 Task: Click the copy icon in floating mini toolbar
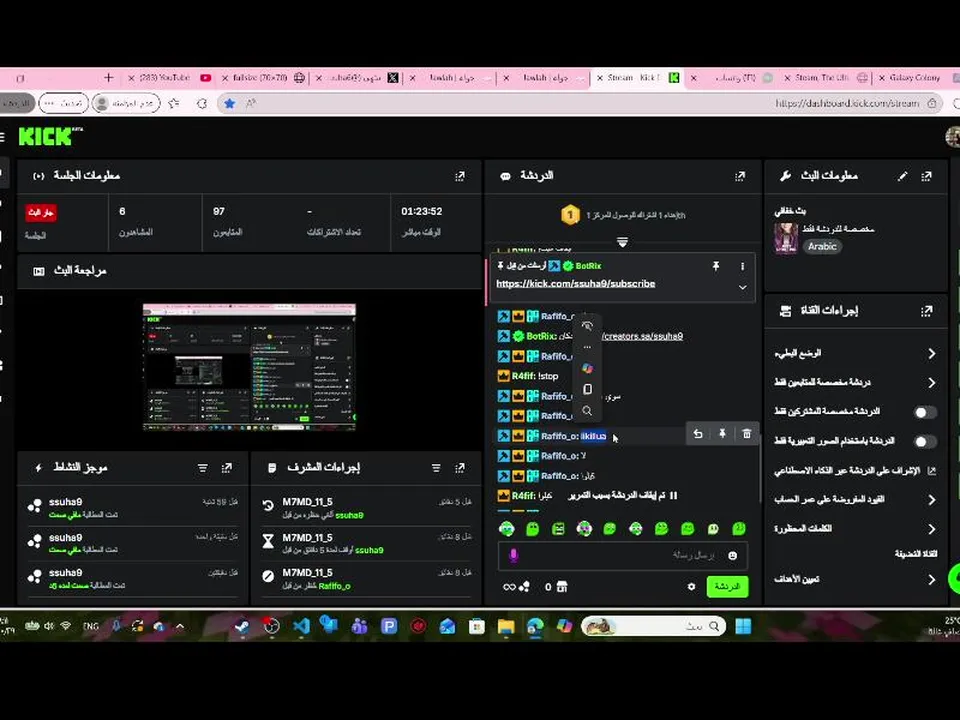[587, 389]
